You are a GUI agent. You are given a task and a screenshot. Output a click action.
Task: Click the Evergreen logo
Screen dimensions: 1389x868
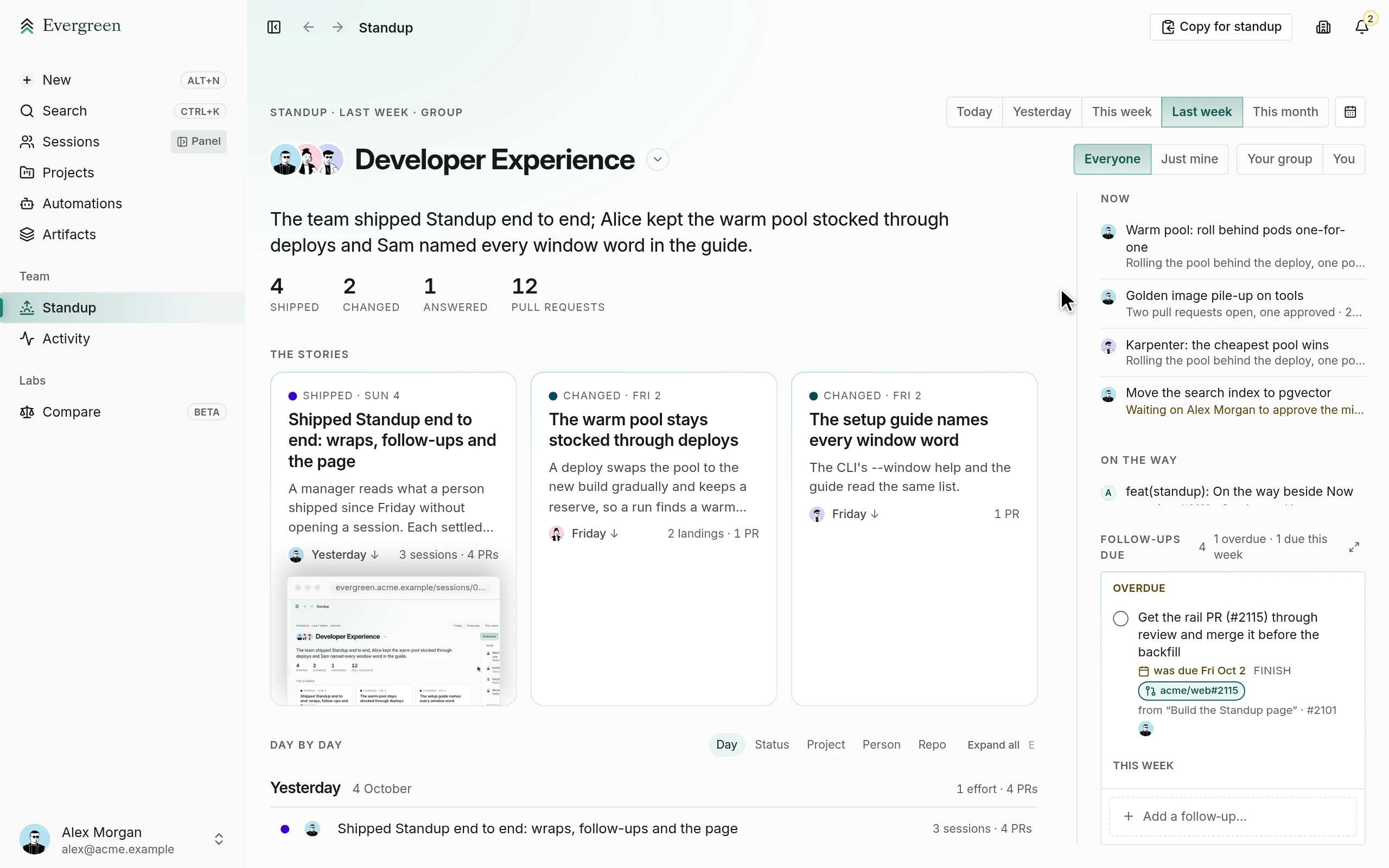[x=70, y=26]
